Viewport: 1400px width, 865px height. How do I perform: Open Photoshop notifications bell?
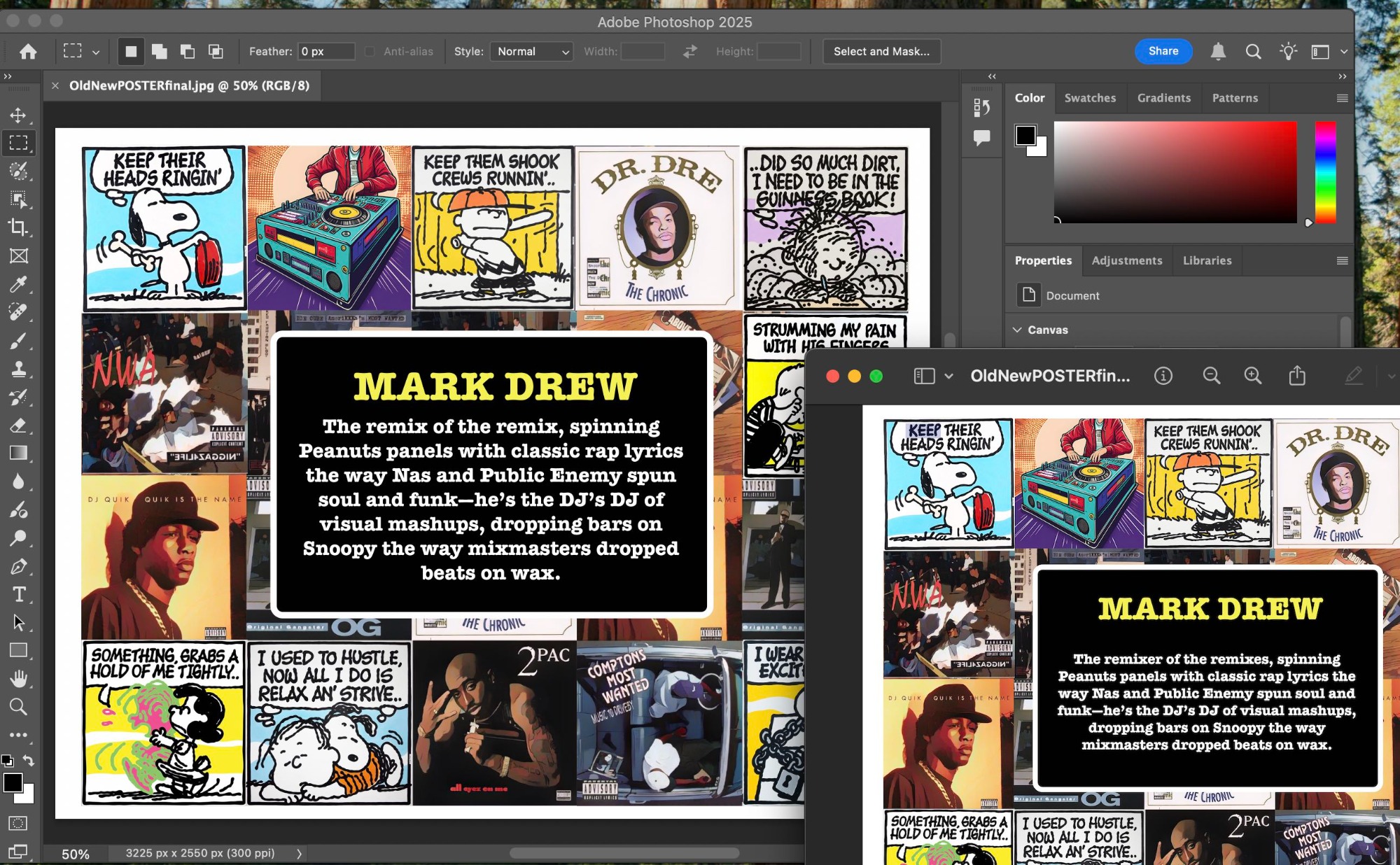(x=1218, y=51)
